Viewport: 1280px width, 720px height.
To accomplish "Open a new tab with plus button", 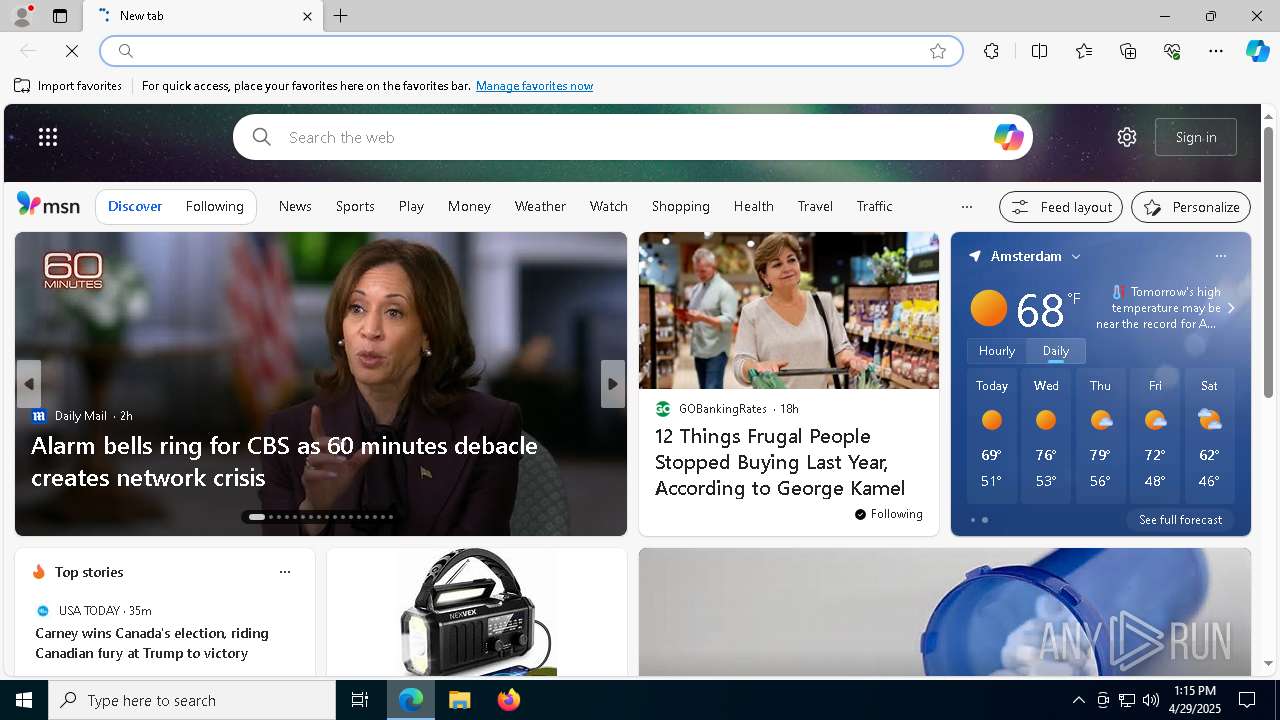I will [340, 16].
